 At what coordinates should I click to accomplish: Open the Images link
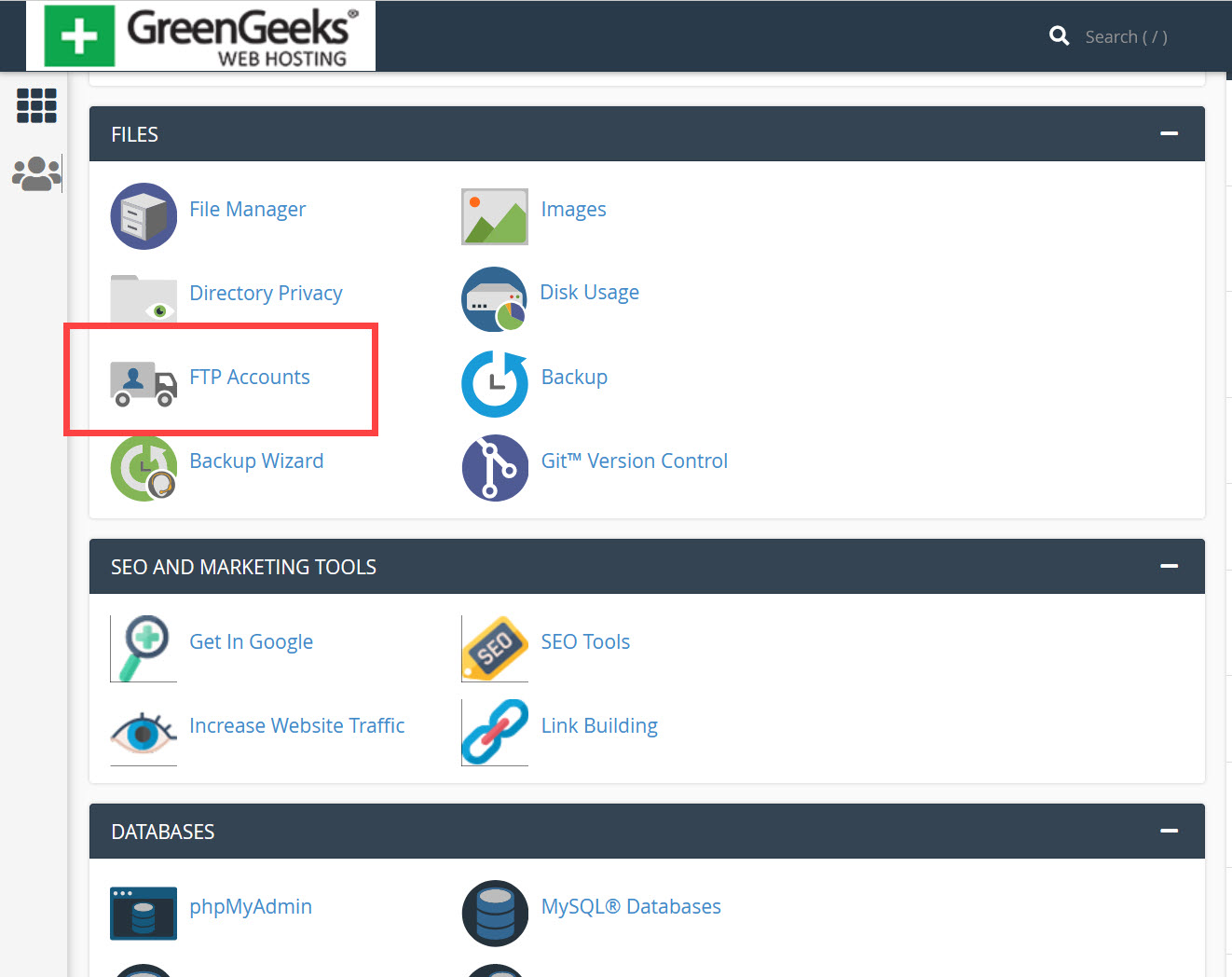click(573, 210)
